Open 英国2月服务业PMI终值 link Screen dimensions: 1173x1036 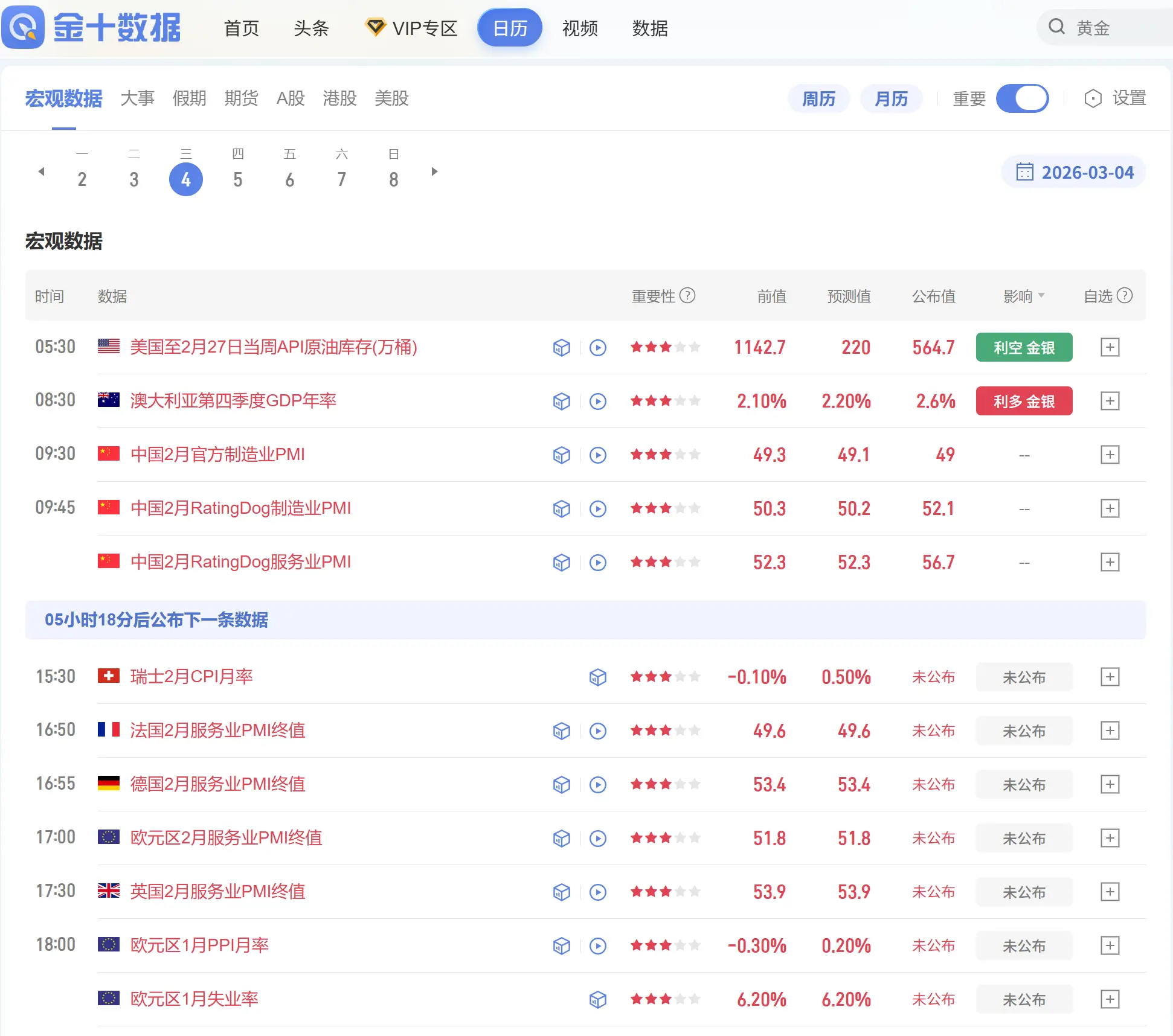pos(217,892)
